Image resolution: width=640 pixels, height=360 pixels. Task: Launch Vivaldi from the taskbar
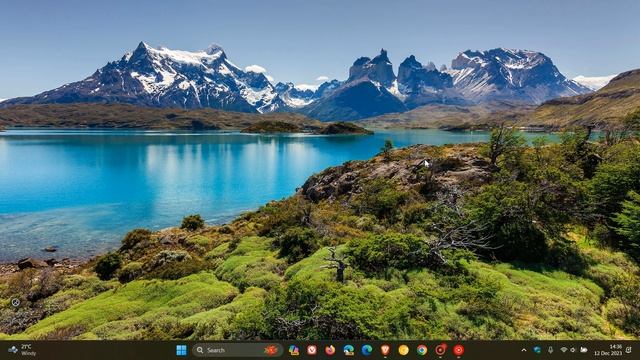(x=312, y=350)
